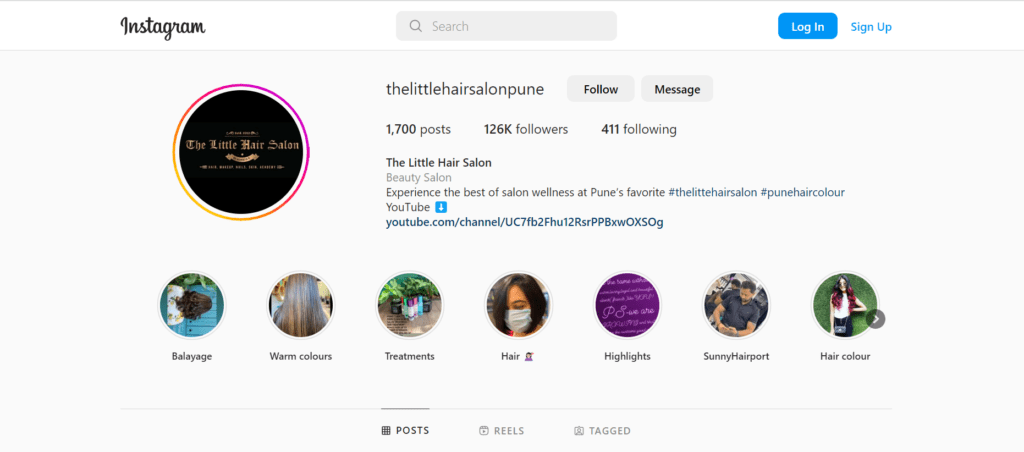Screen dimensions: 1024x452
Task: Open The Little Hair Salon profile picture story
Action: click(241, 152)
